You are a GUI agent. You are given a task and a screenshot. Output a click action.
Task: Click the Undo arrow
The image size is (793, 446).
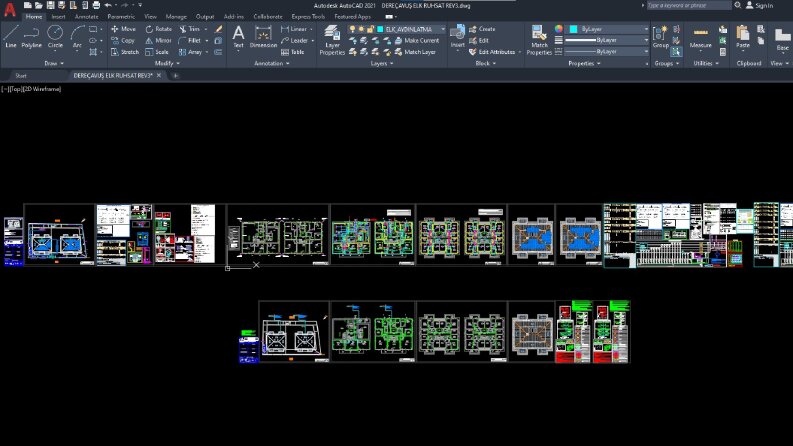tap(108, 5)
